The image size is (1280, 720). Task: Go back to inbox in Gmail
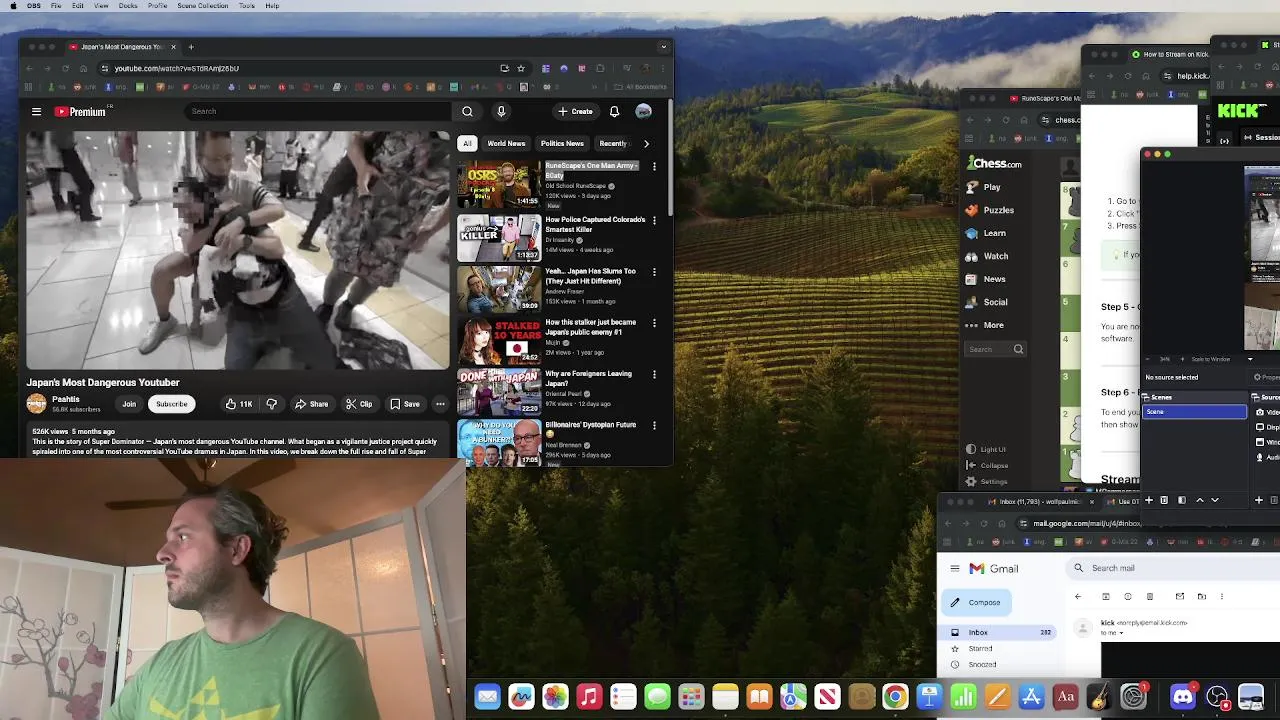point(1078,596)
